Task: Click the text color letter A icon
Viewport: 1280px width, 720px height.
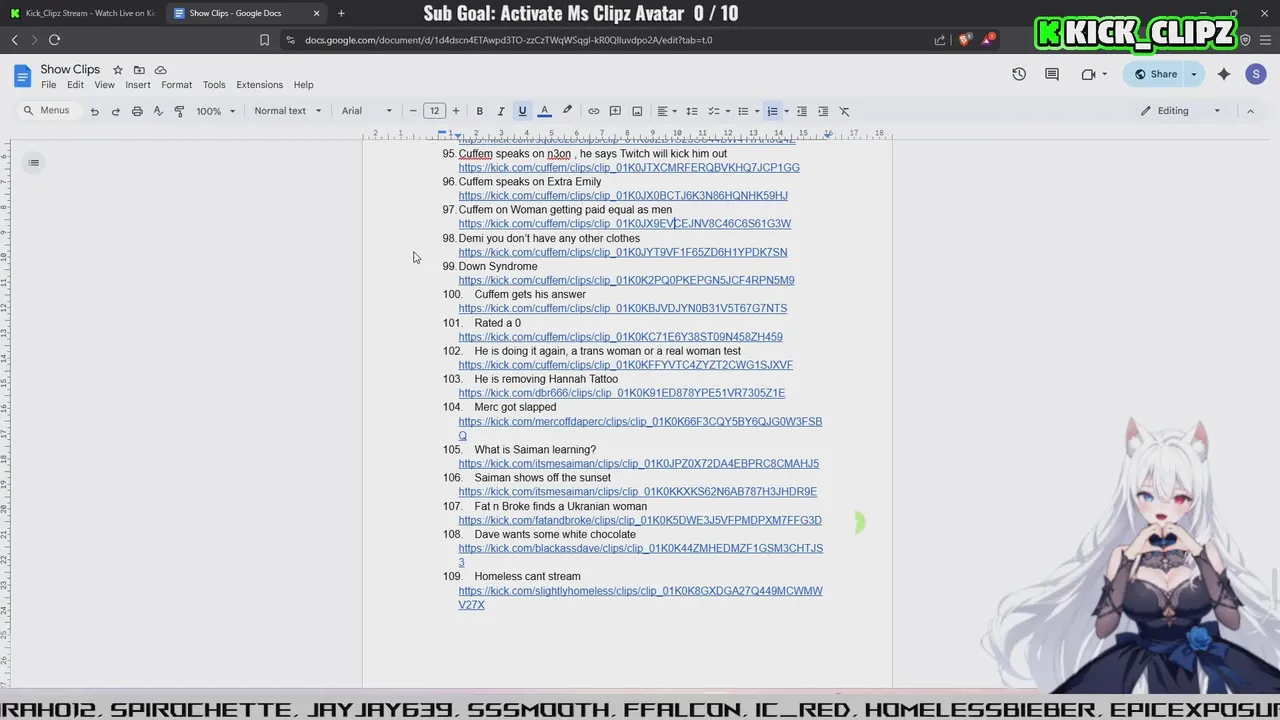Action: (x=544, y=111)
